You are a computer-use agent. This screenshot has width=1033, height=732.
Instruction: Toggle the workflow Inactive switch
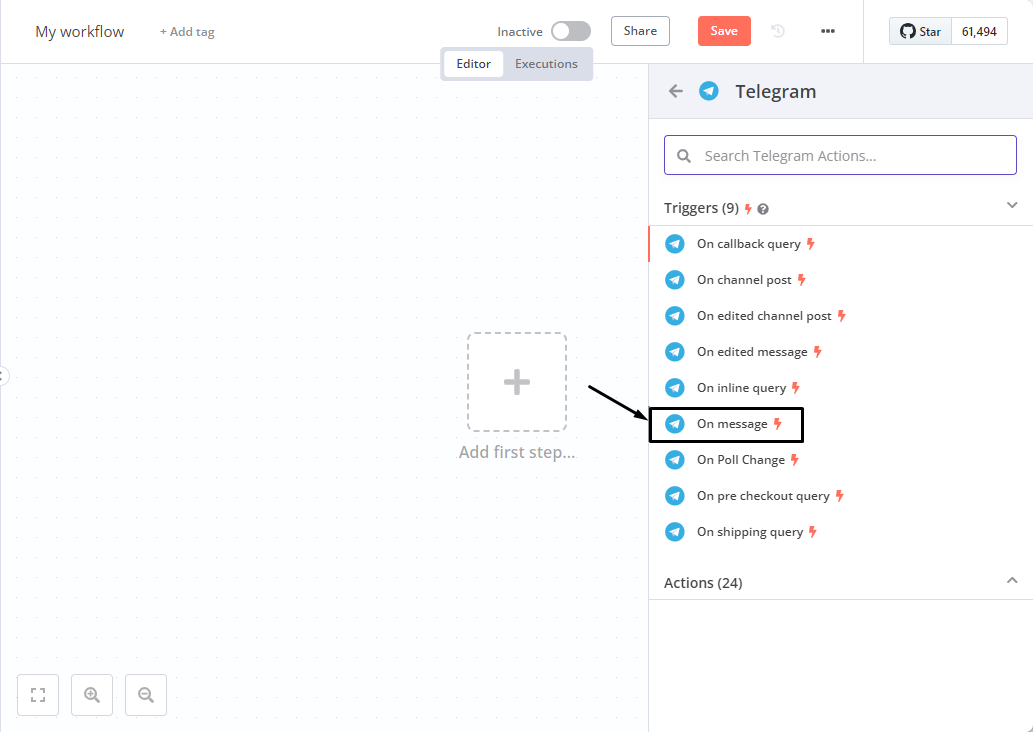[x=570, y=31]
